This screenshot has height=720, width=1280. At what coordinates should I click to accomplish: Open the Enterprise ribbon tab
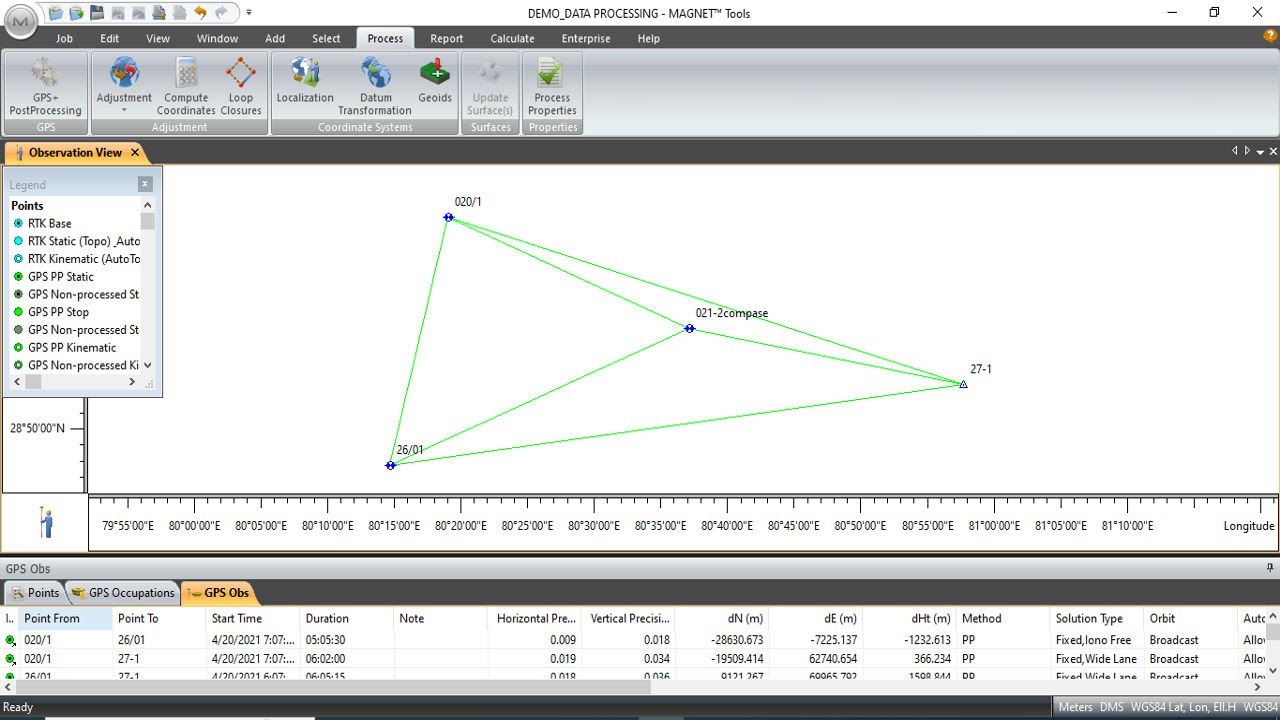586,38
